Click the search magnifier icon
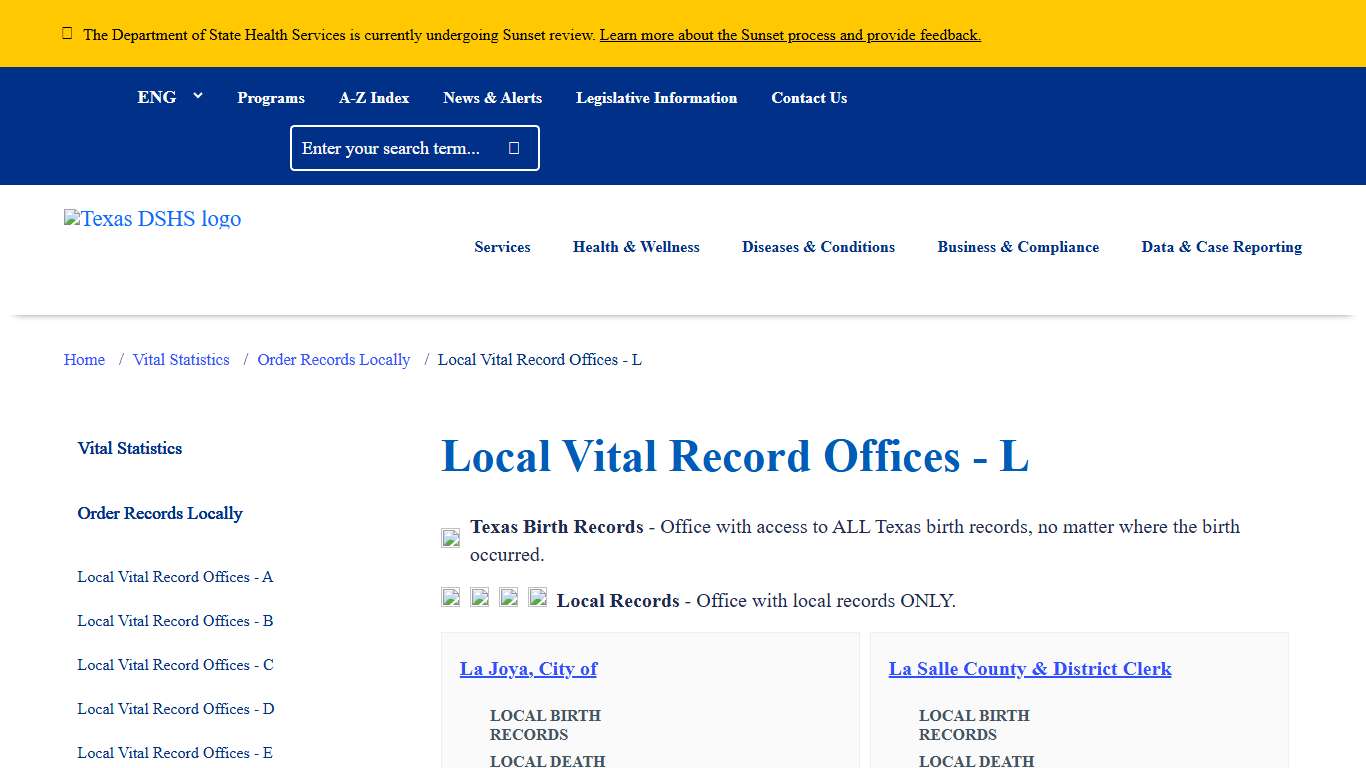 click(x=513, y=147)
